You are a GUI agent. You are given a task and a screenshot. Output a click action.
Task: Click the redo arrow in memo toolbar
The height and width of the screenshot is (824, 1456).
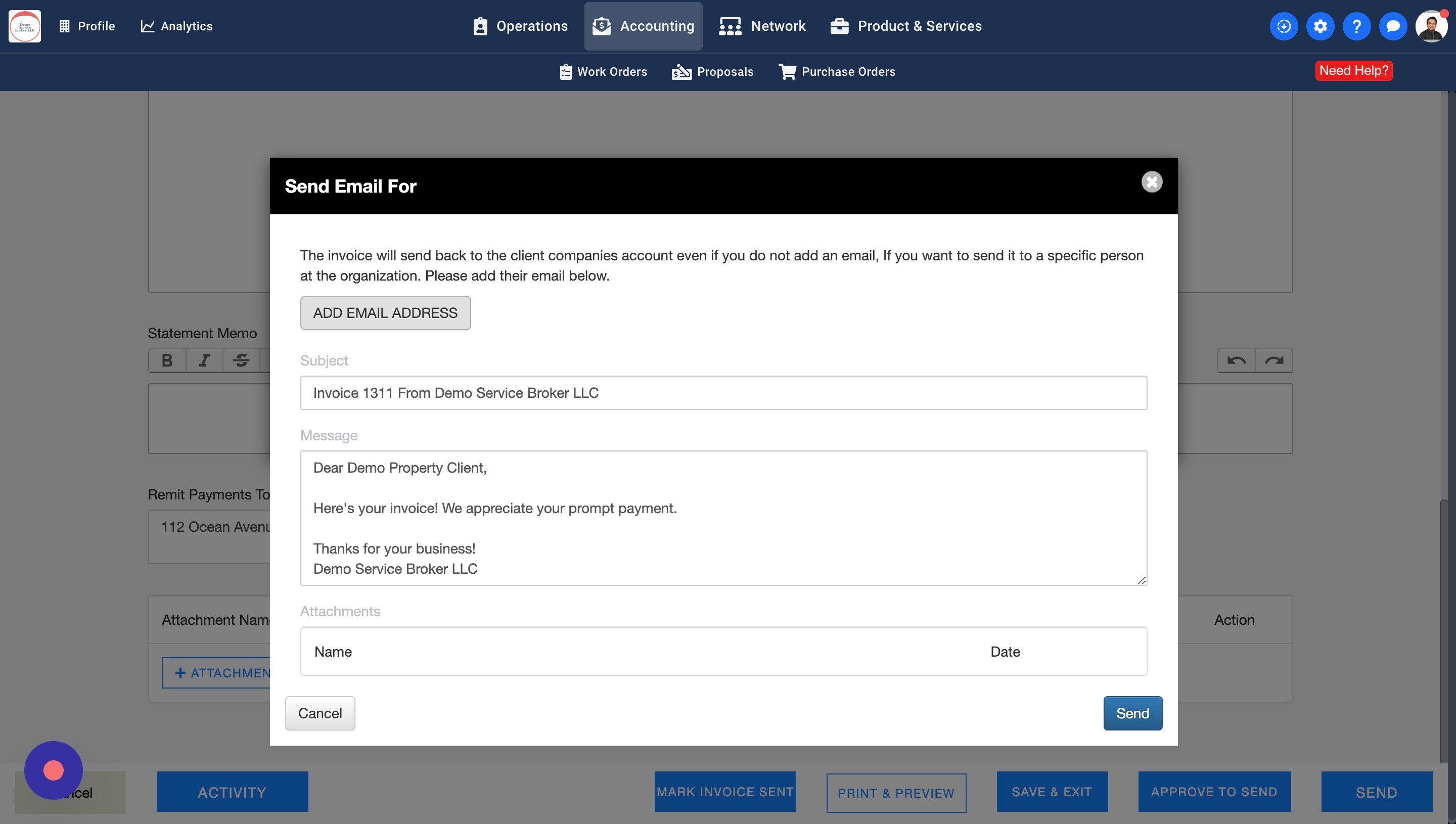(x=1274, y=360)
